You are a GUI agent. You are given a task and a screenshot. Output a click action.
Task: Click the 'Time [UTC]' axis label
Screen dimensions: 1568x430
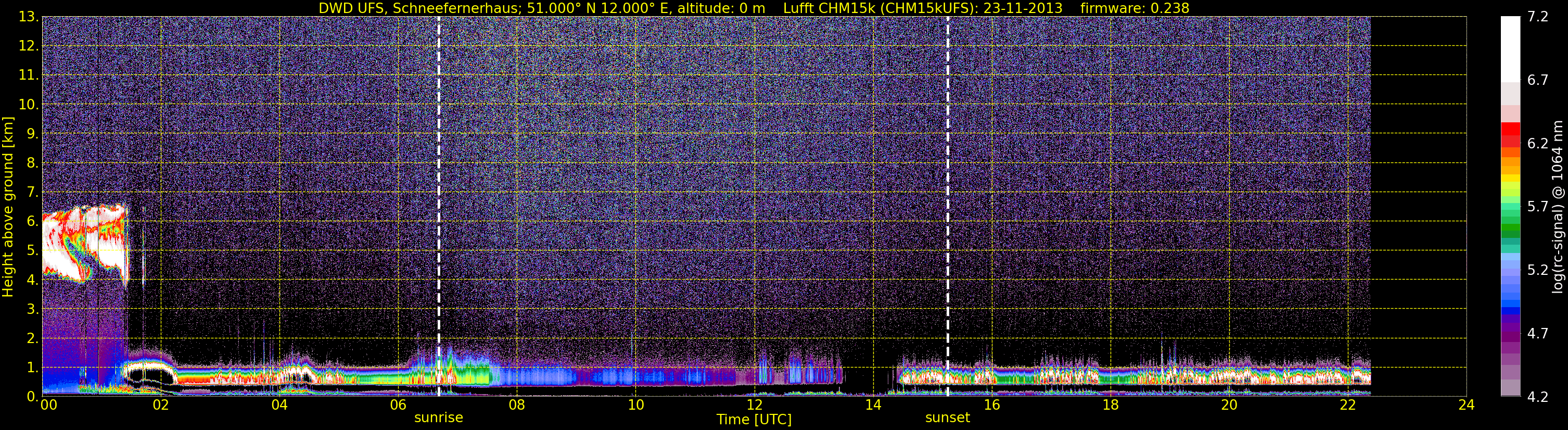[x=754, y=420]
